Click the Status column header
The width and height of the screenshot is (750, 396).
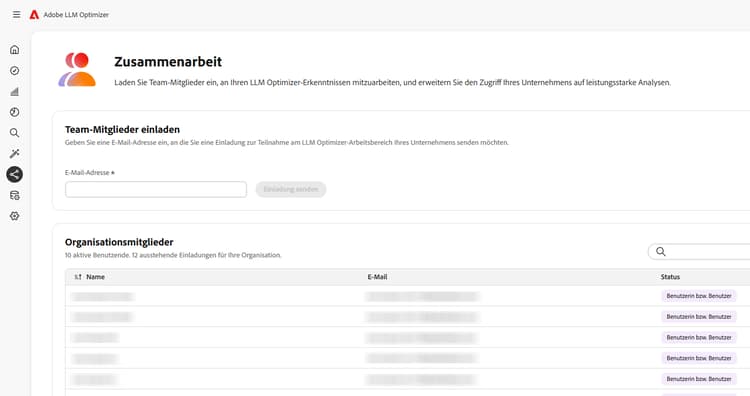[x=670, y=277]
